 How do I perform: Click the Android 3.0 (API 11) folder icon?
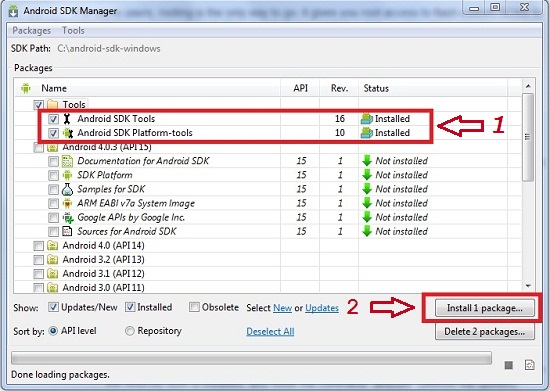coord(52,288)
